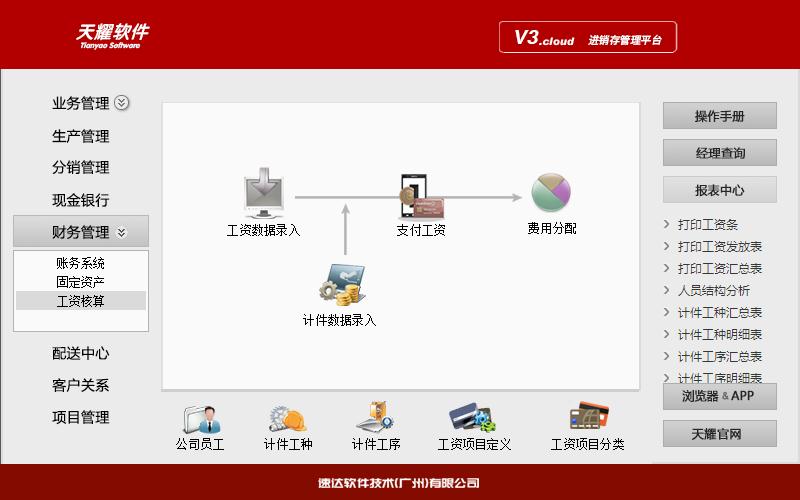Image resolution: width=800 pixels, height=500 pixels.
Task: Select 客户关系 in the sidebar
Action: [x=81, y=385]
